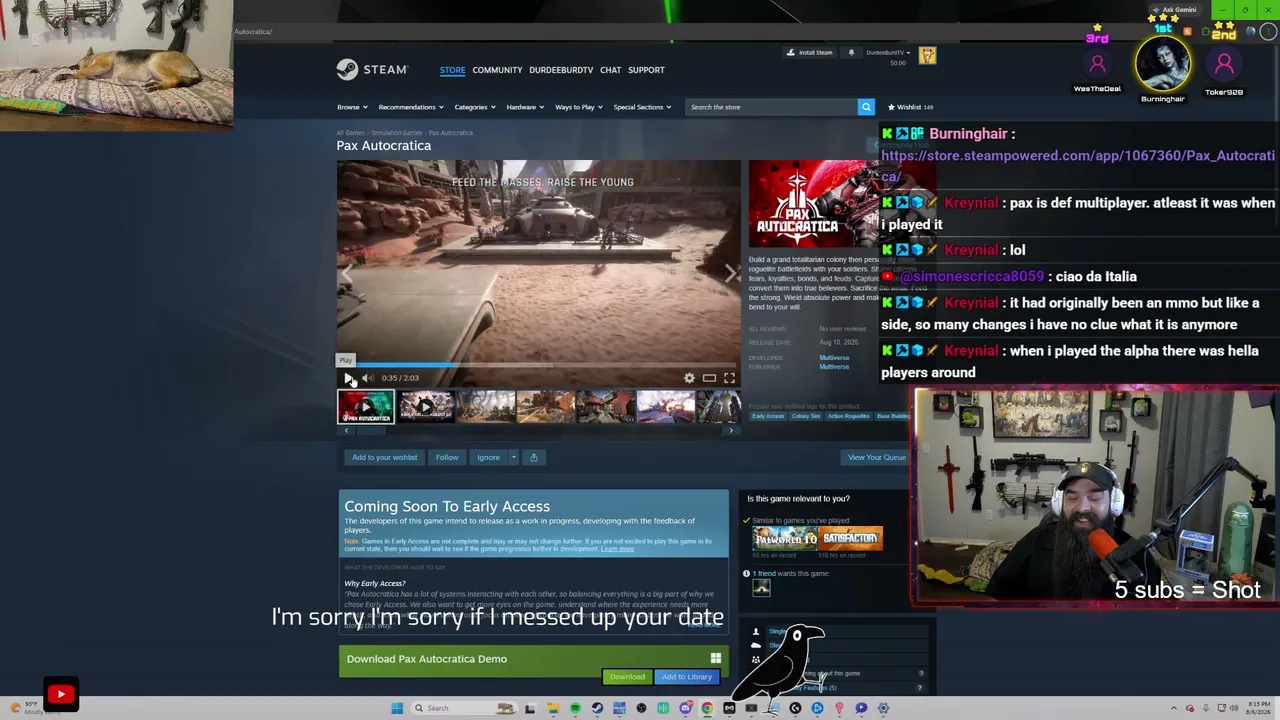The height and width of the screenshot is (720, 1280).
Task: Click the Ask Gemini button
Action: [1174, 10]
